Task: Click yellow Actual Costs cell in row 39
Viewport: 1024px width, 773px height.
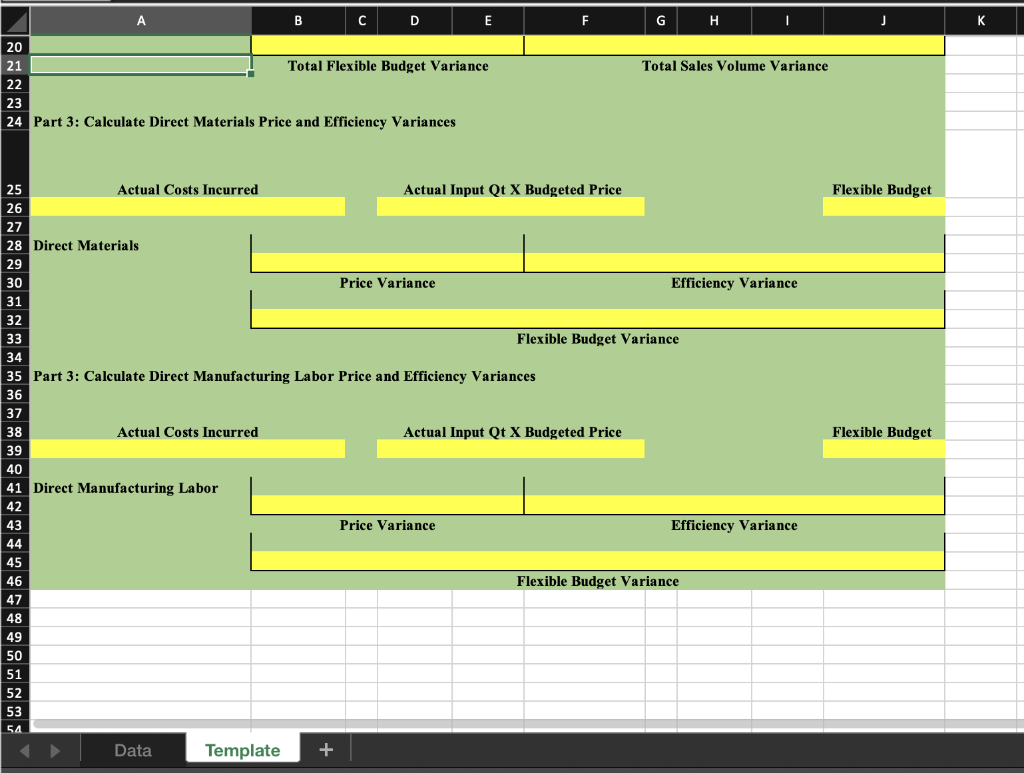Action: pyautogui.click(x=187, y=449)
